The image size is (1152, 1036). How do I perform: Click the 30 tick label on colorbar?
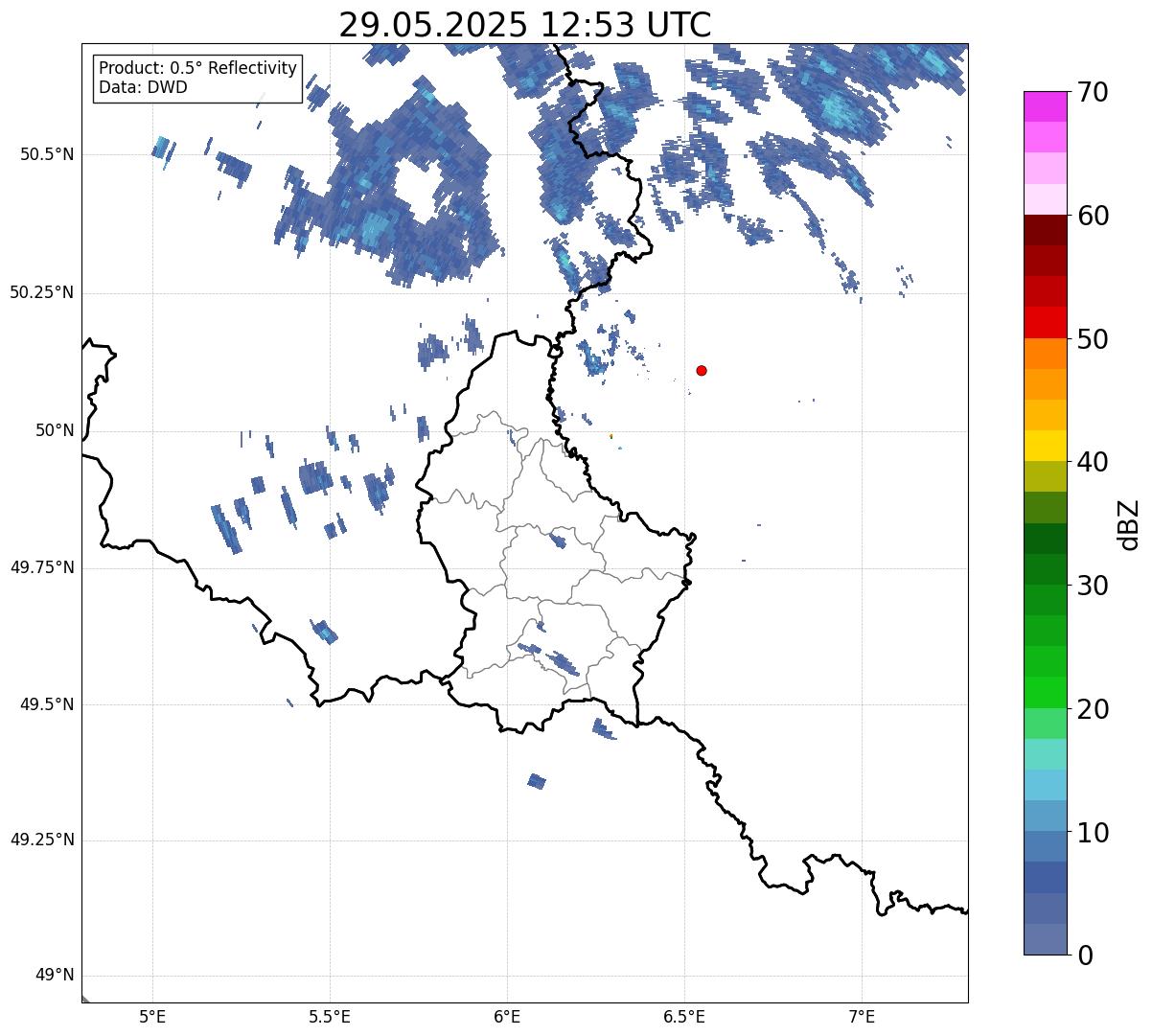[1093, 586]
